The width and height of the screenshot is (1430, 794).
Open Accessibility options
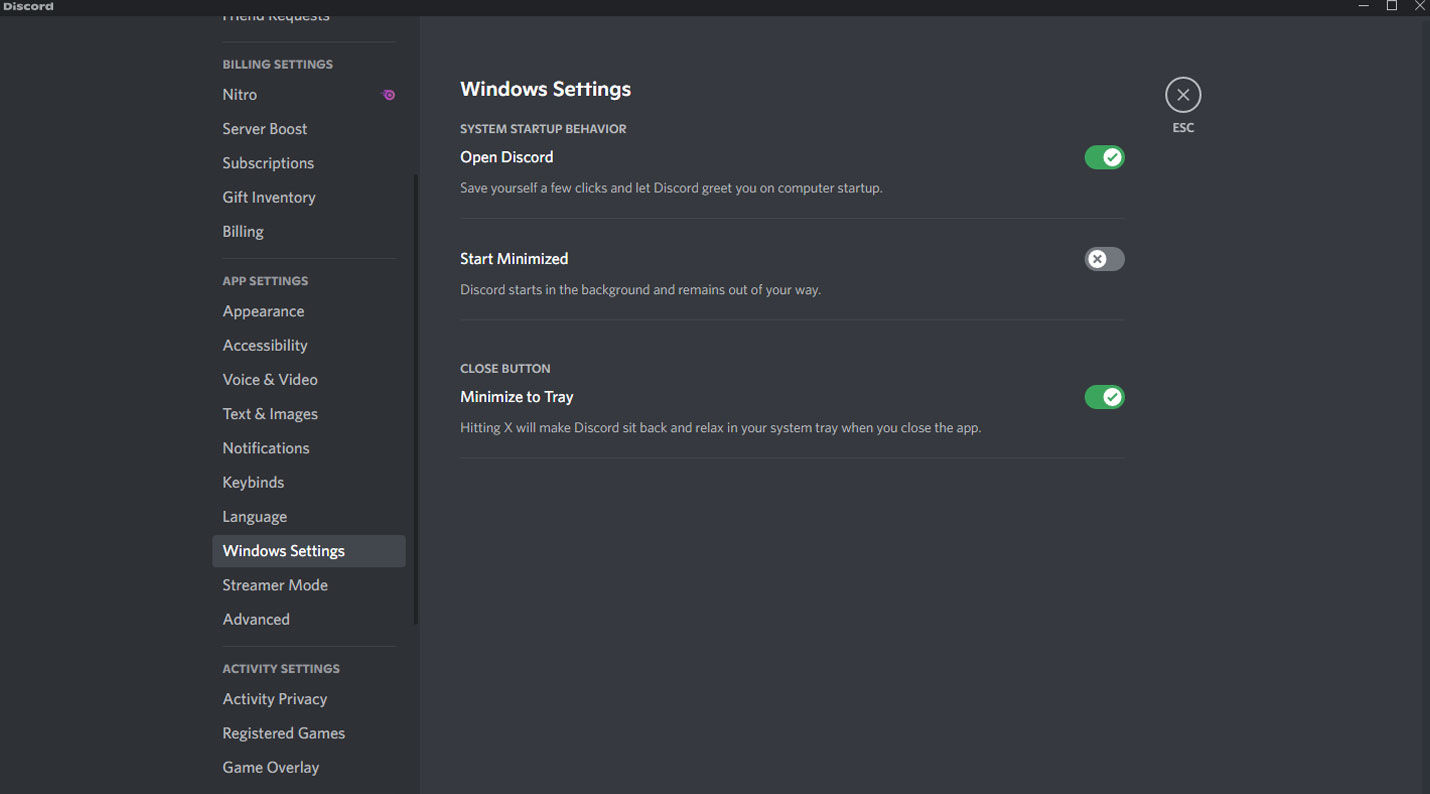pos(265,345)
